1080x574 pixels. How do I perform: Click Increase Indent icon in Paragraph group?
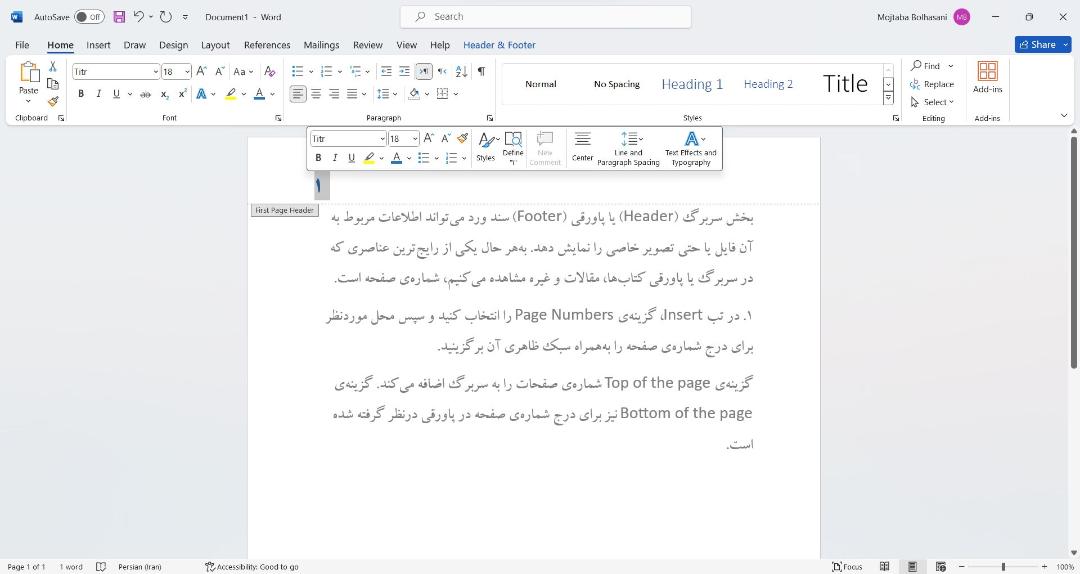404,71
